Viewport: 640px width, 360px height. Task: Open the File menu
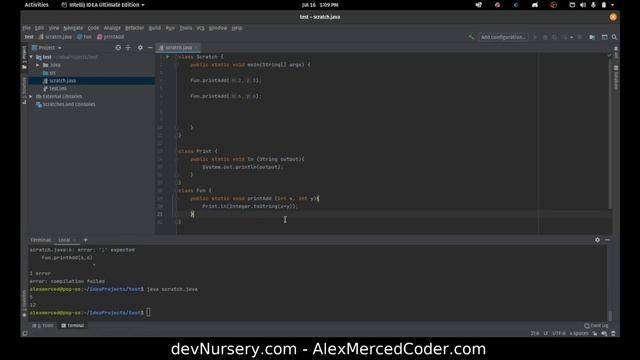[27, 28]
